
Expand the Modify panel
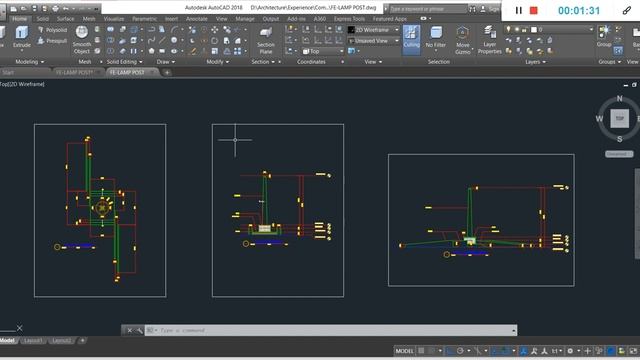[218, 62]
